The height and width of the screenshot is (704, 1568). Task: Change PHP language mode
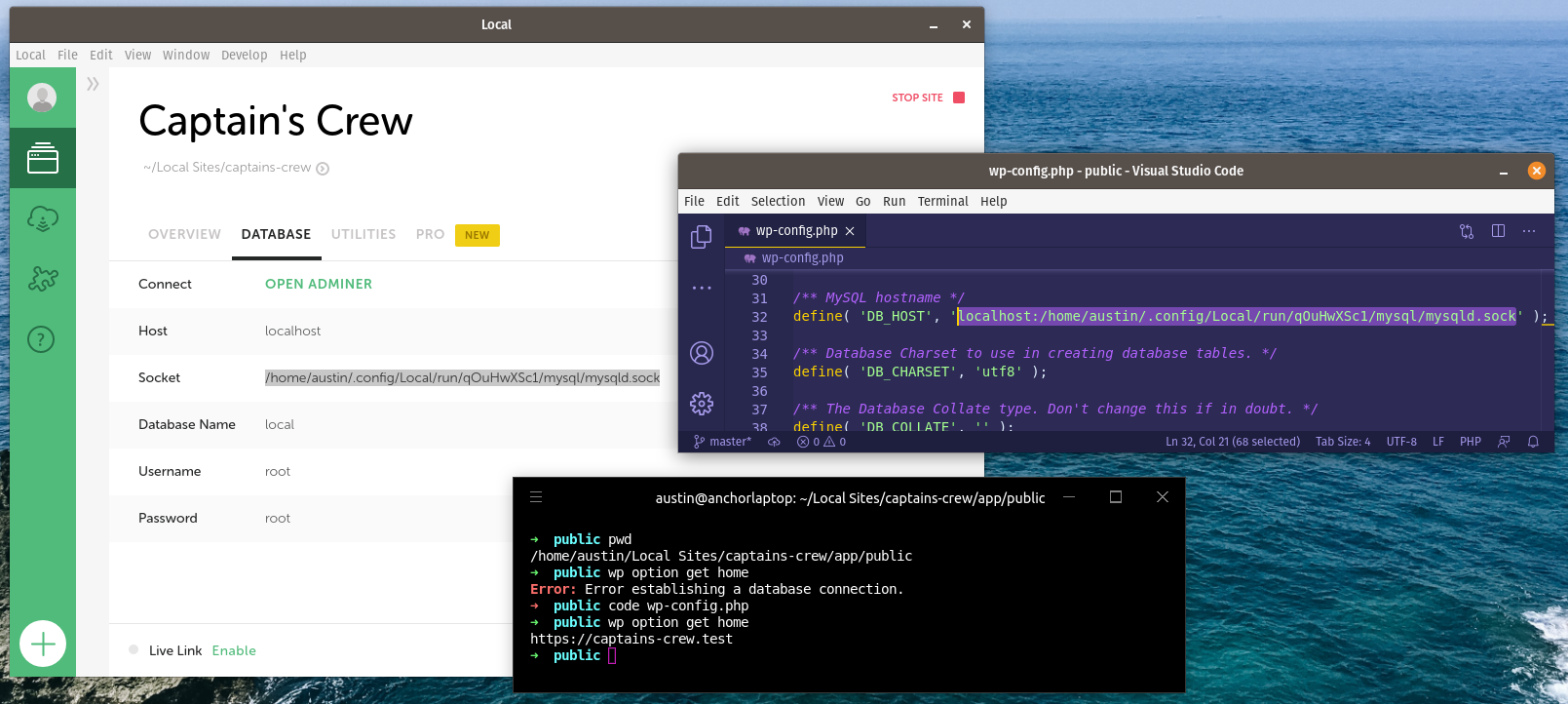[1471, 442]
